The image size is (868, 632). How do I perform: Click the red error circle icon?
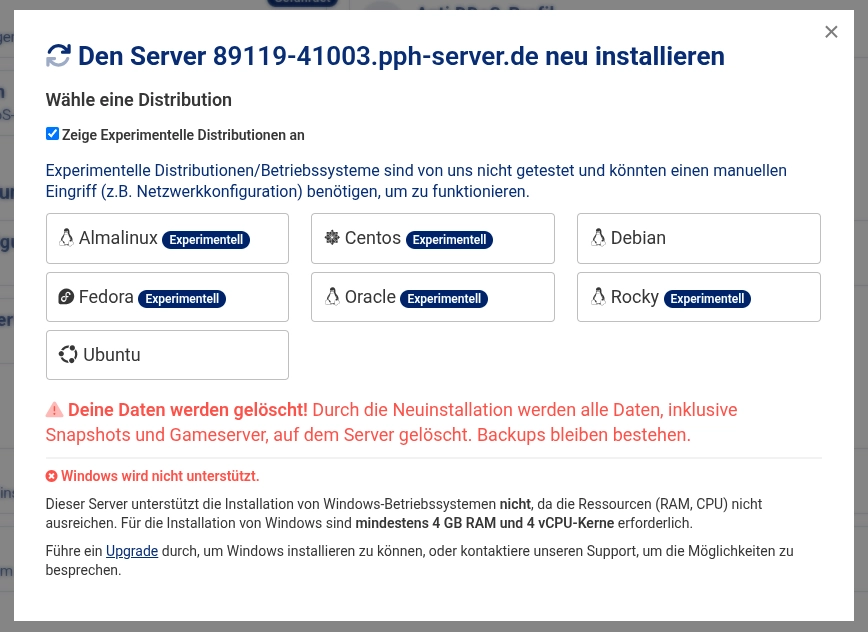[x=51, y=476]
